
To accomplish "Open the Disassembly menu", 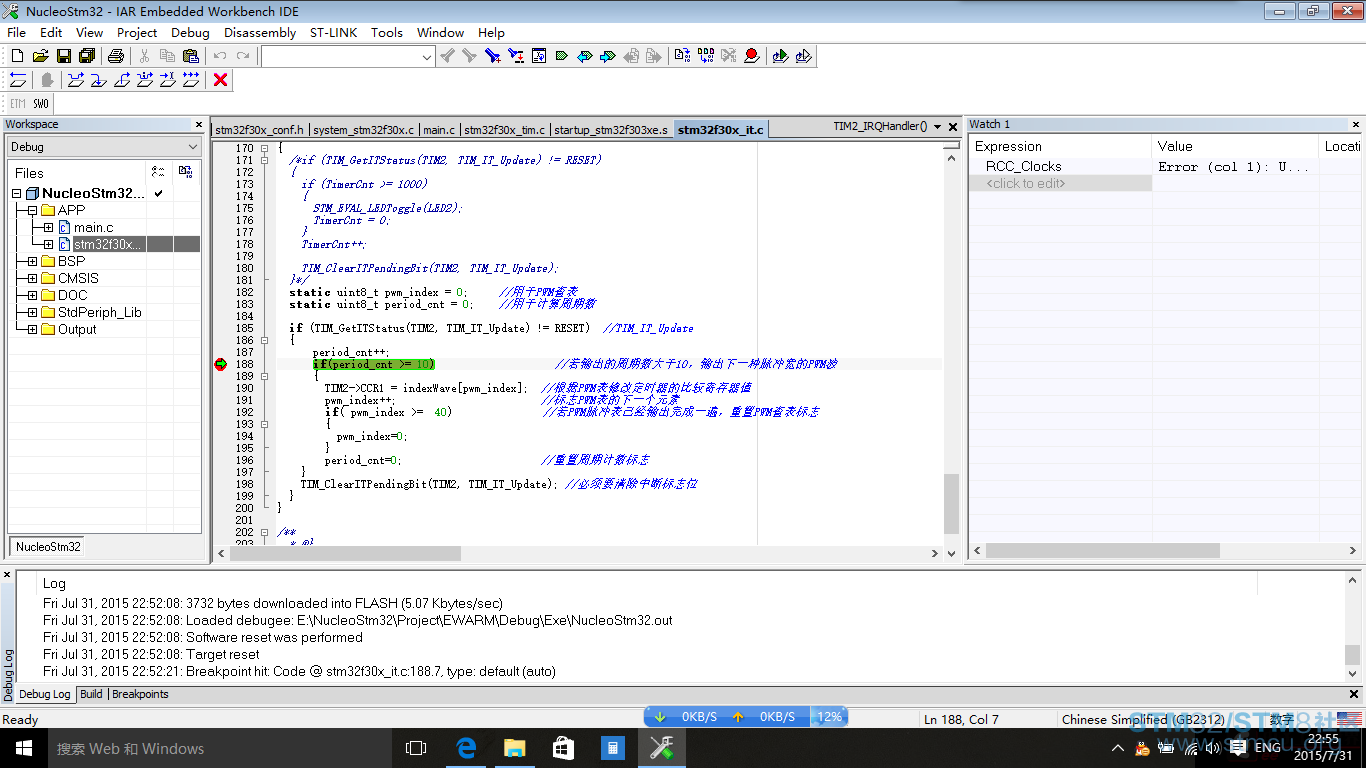I will 260,32.
